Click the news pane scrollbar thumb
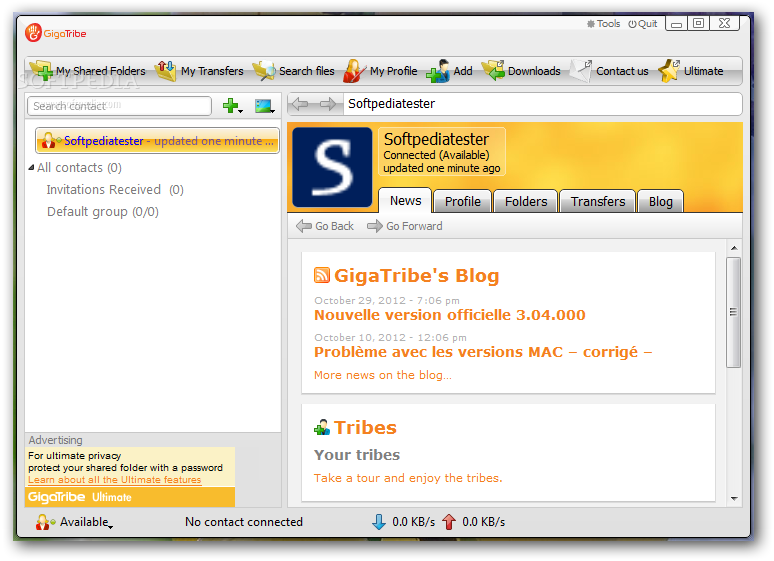Image resolution: width=774 pixels, height=561 pixels. tap(734, 312)
